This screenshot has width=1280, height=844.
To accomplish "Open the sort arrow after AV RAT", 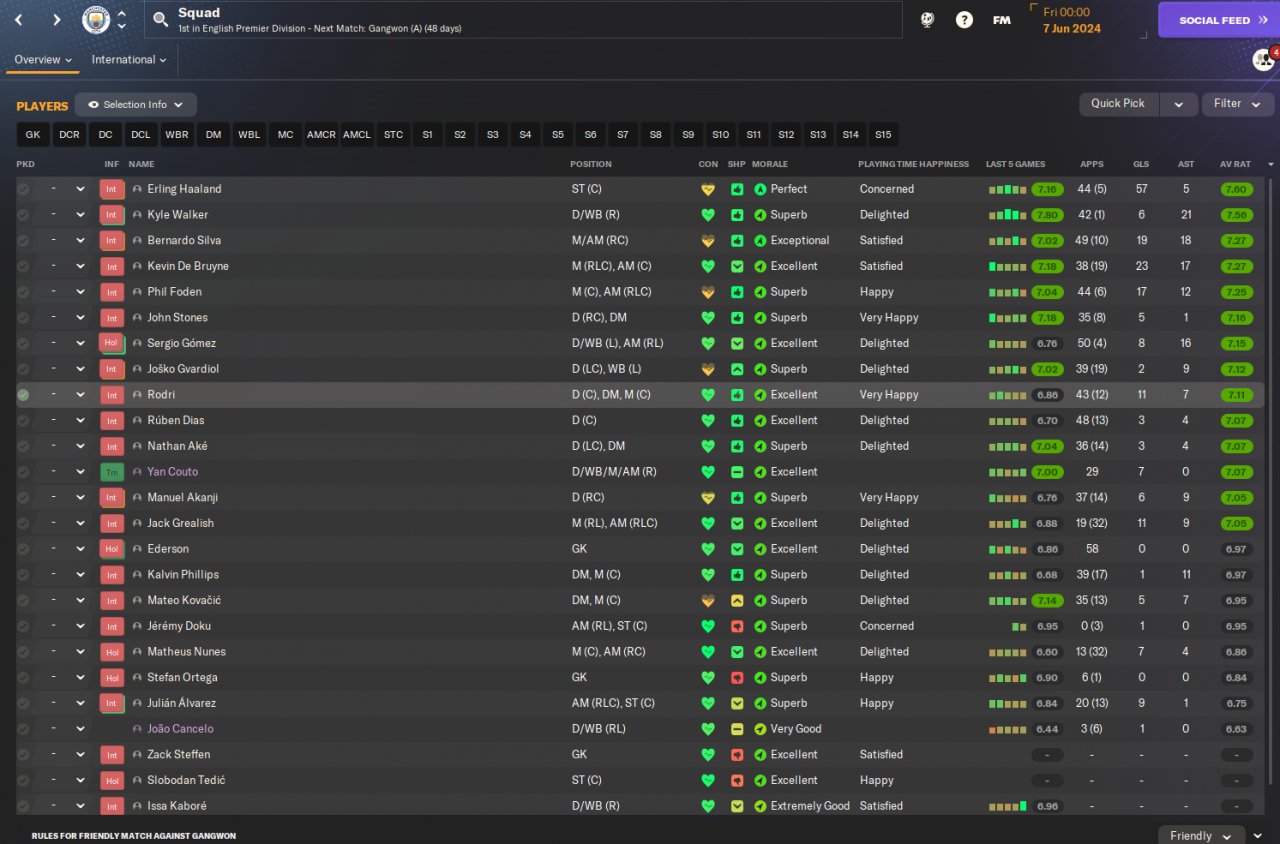I will (1271, 164).
